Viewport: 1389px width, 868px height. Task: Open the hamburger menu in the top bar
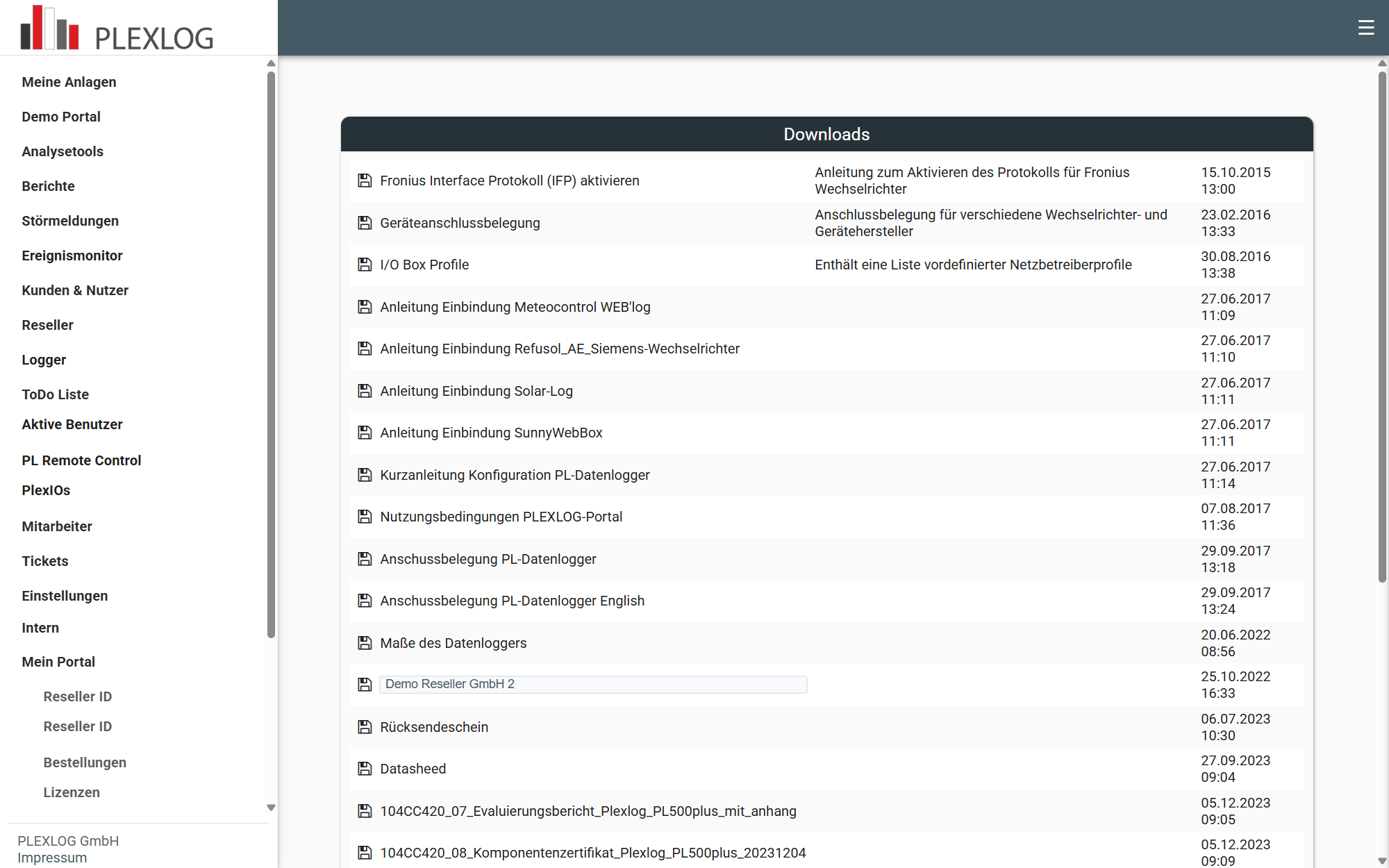[x=1366, y=28]
